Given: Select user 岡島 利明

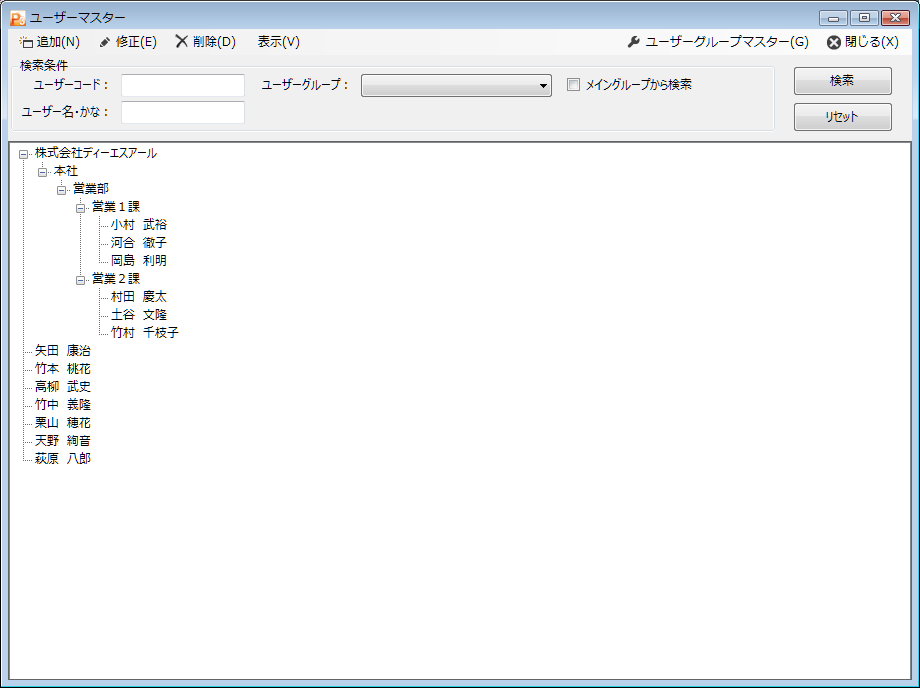Looking at the screenshot, I should [x=139, y=260].
